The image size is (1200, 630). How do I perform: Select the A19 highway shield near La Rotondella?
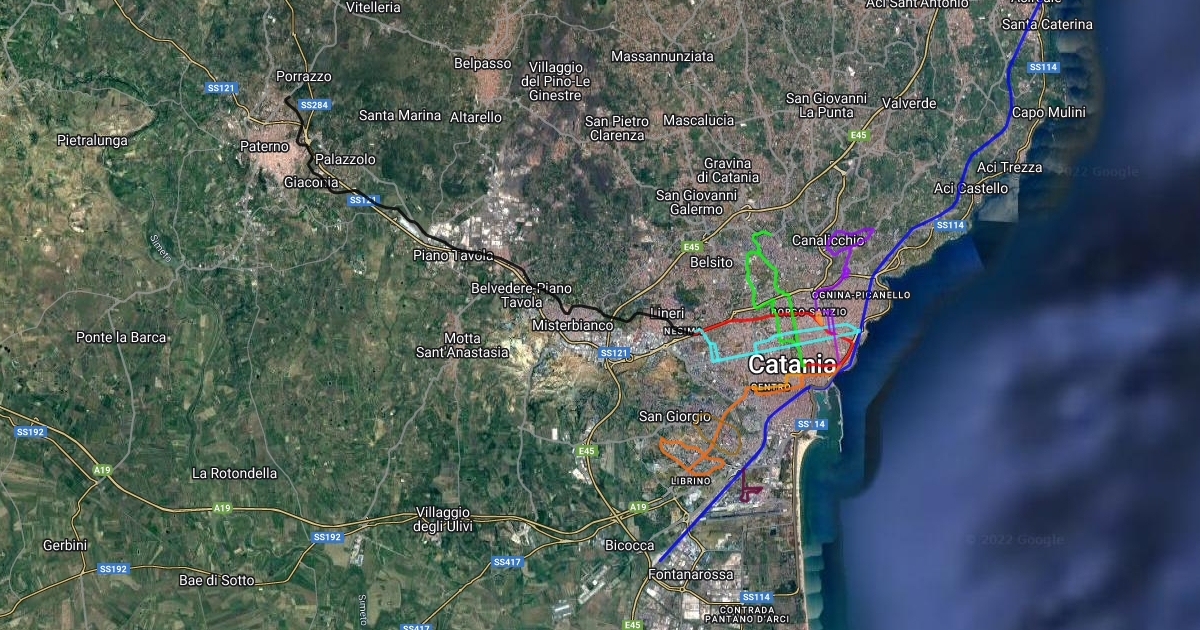coord(222,508)
